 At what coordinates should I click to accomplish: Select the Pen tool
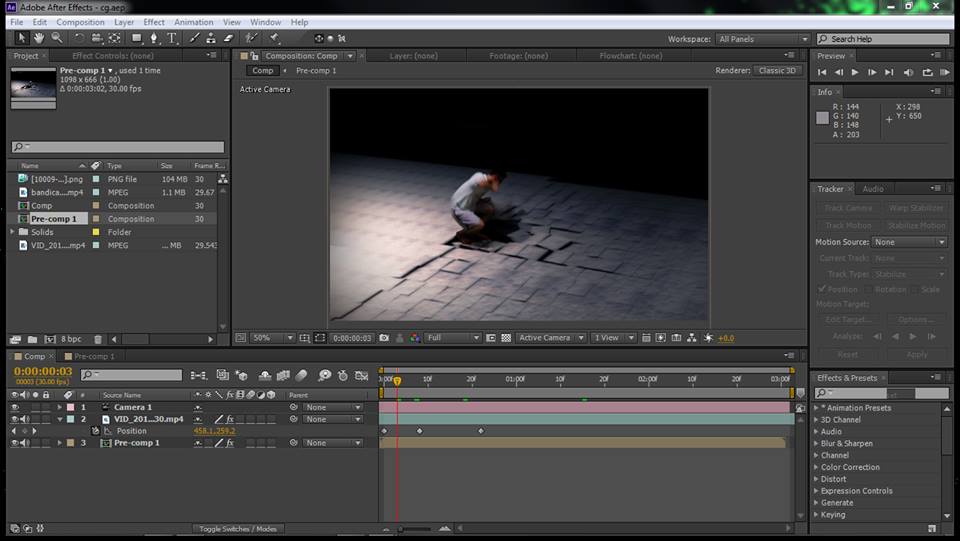coord(154,38)
